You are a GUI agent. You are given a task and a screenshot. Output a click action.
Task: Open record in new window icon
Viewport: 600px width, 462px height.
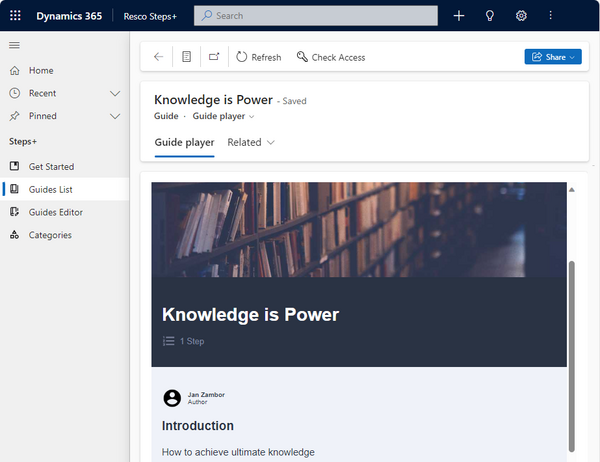click(x=214, y=57)
